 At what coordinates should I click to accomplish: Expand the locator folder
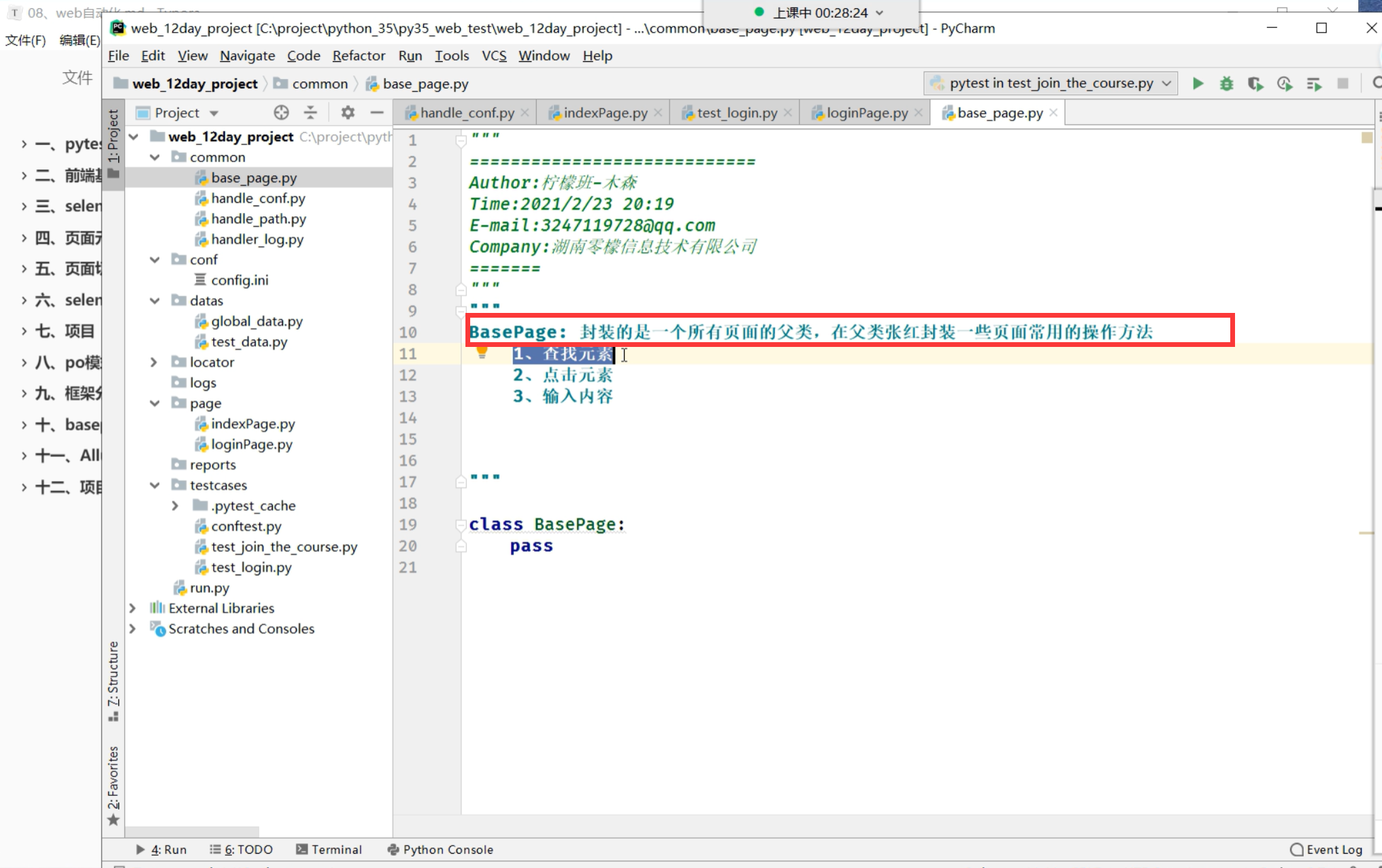[x=154, y=362]
